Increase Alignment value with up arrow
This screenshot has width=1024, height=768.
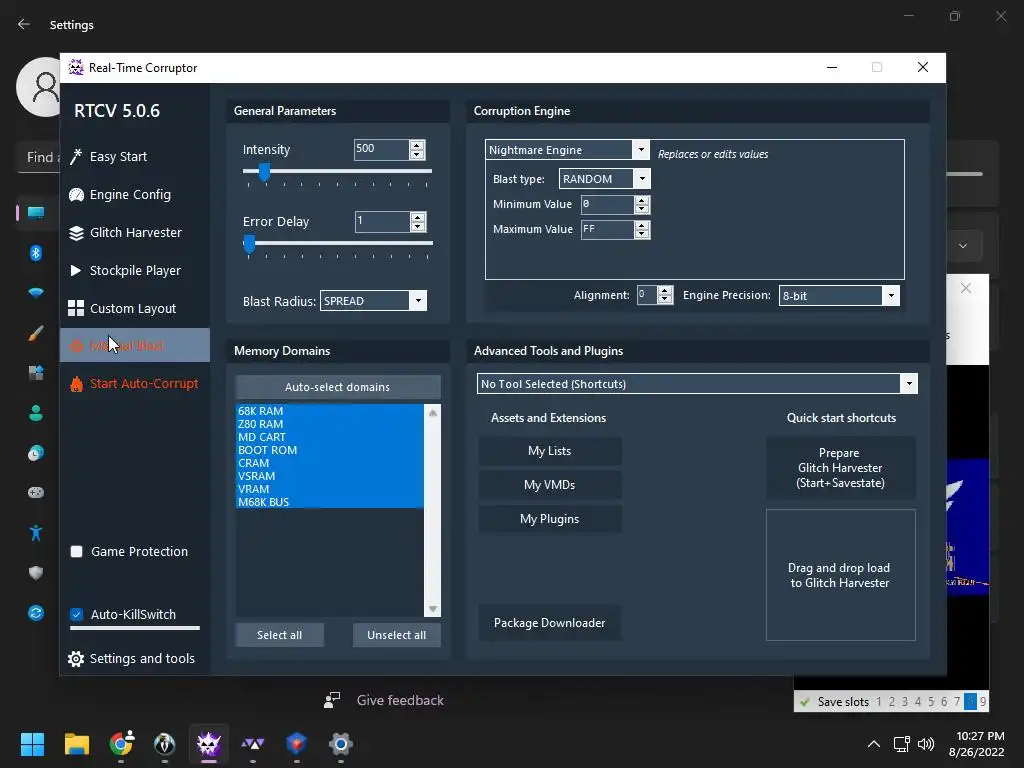665,291
